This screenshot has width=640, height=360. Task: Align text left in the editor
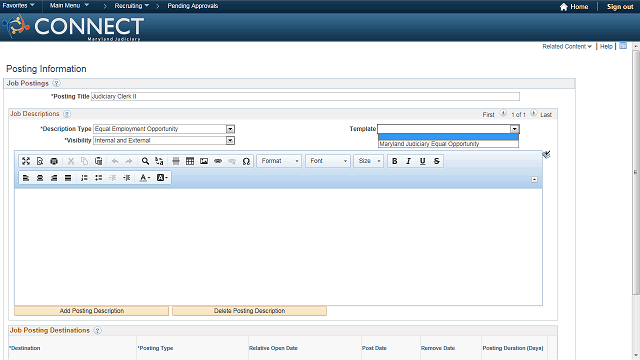[26, 178]
